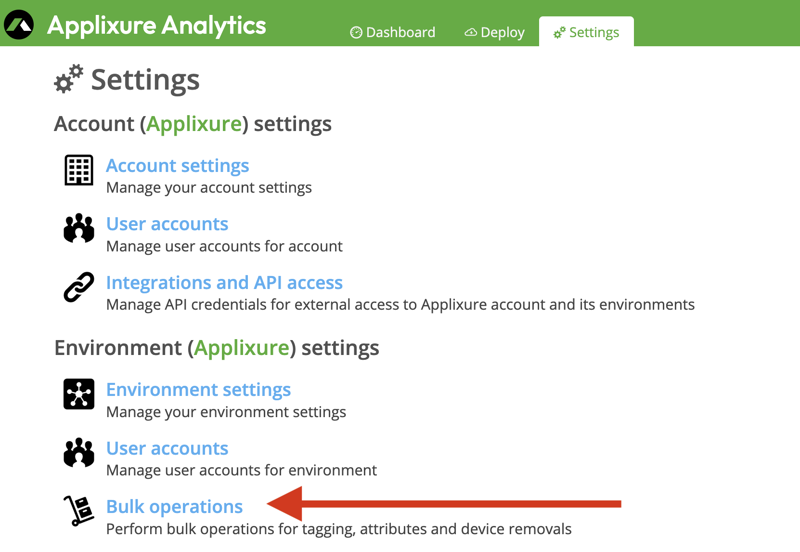
Task: Open User accounts for the environment
Action: (x=167, y=448)
